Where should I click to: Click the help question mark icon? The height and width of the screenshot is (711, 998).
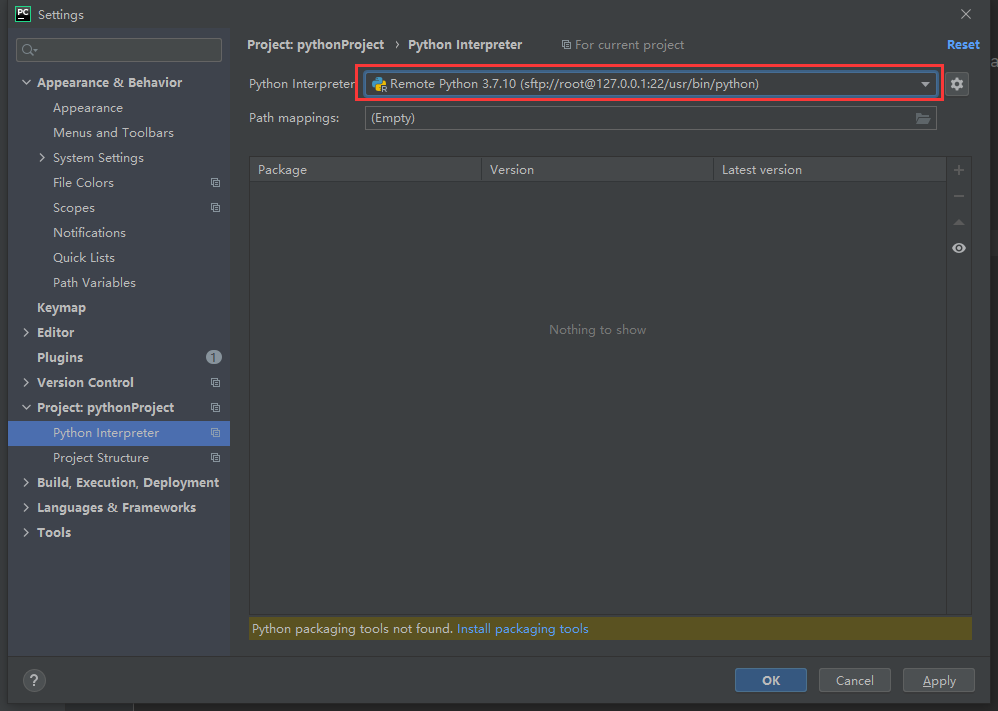[x=34, y=681]
